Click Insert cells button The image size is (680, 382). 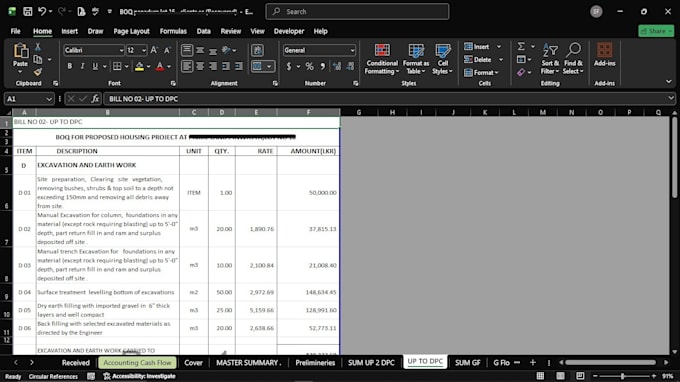click(x=477, y=47)
